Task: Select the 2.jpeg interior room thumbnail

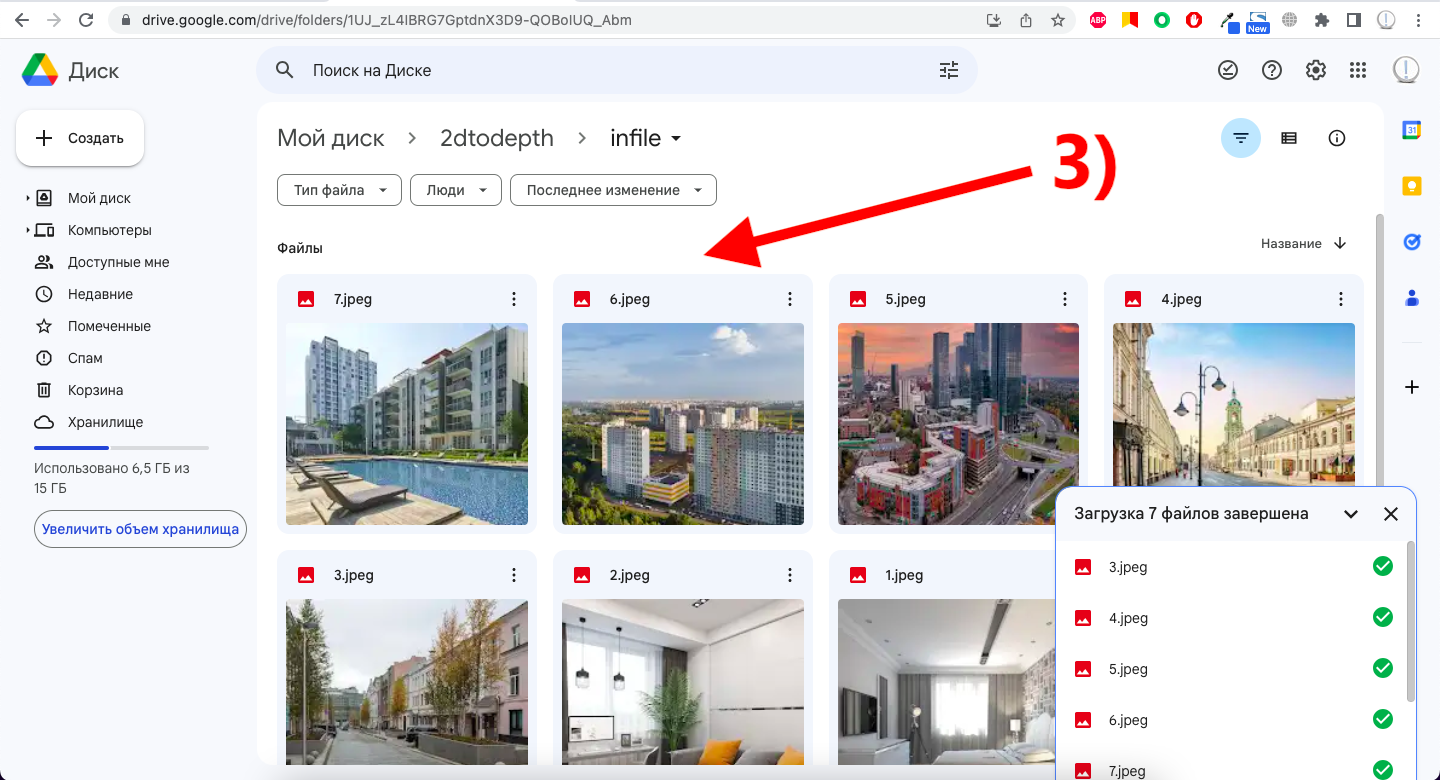Action: coord(683,682)
